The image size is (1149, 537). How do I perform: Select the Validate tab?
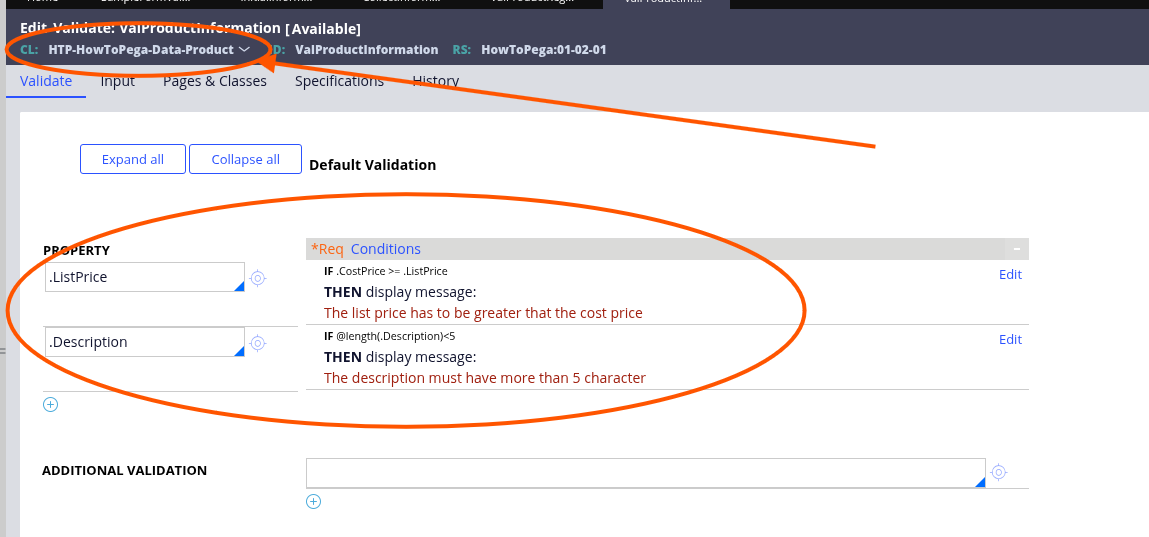[46, 81]
